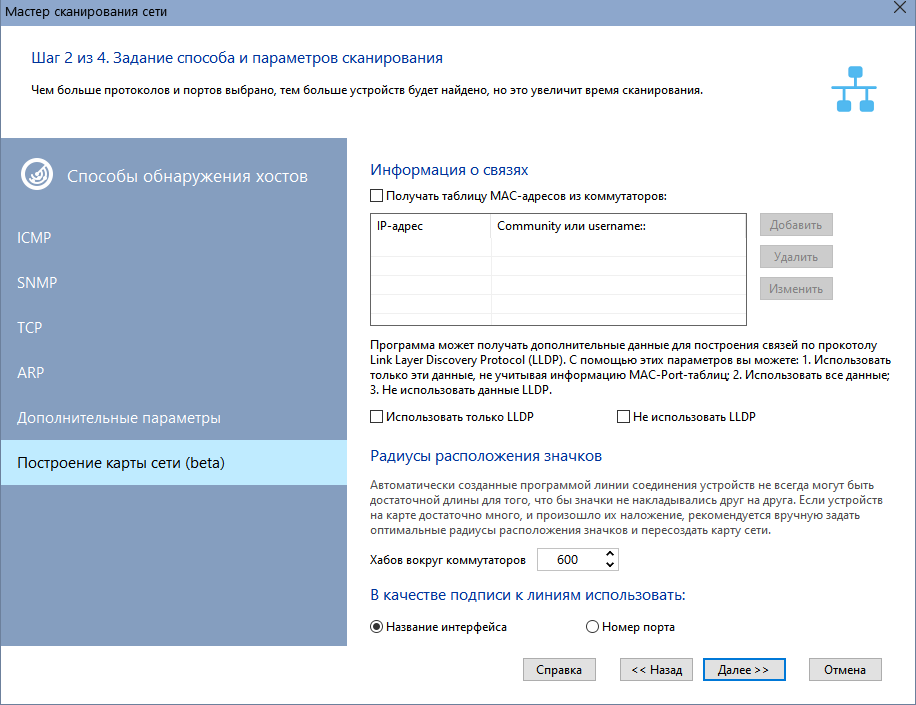Click the 'Информация о связях' heading
Screen dimensions: 916x705
tap(449, 170)
